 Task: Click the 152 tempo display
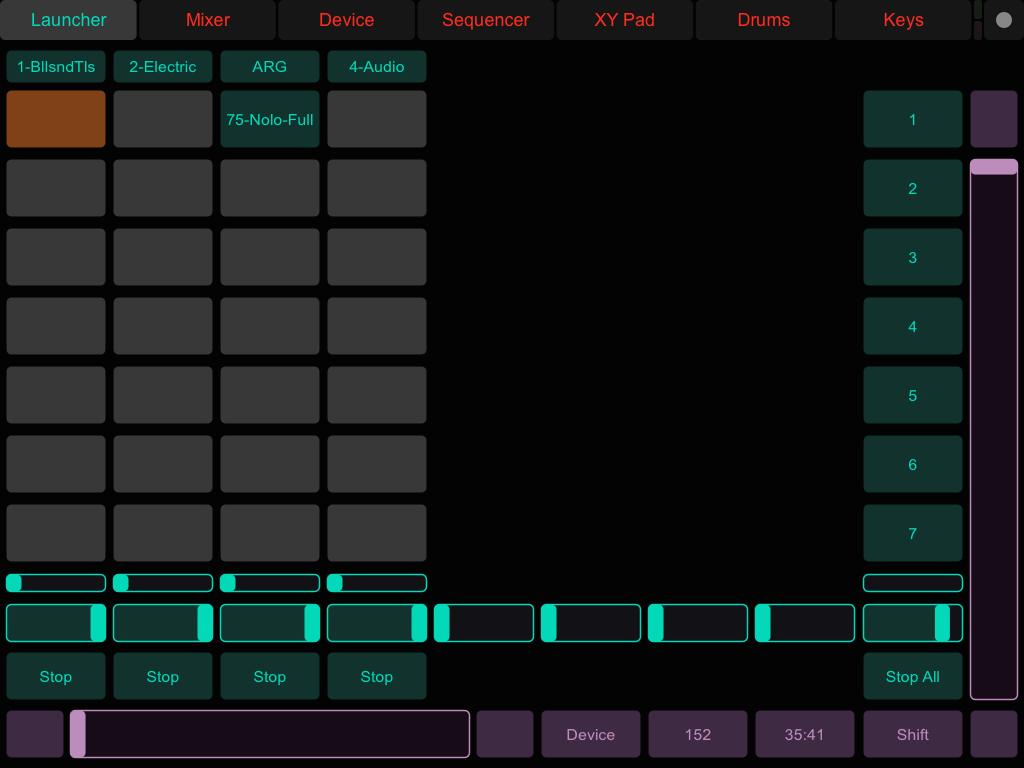click(x=697, y=735)
